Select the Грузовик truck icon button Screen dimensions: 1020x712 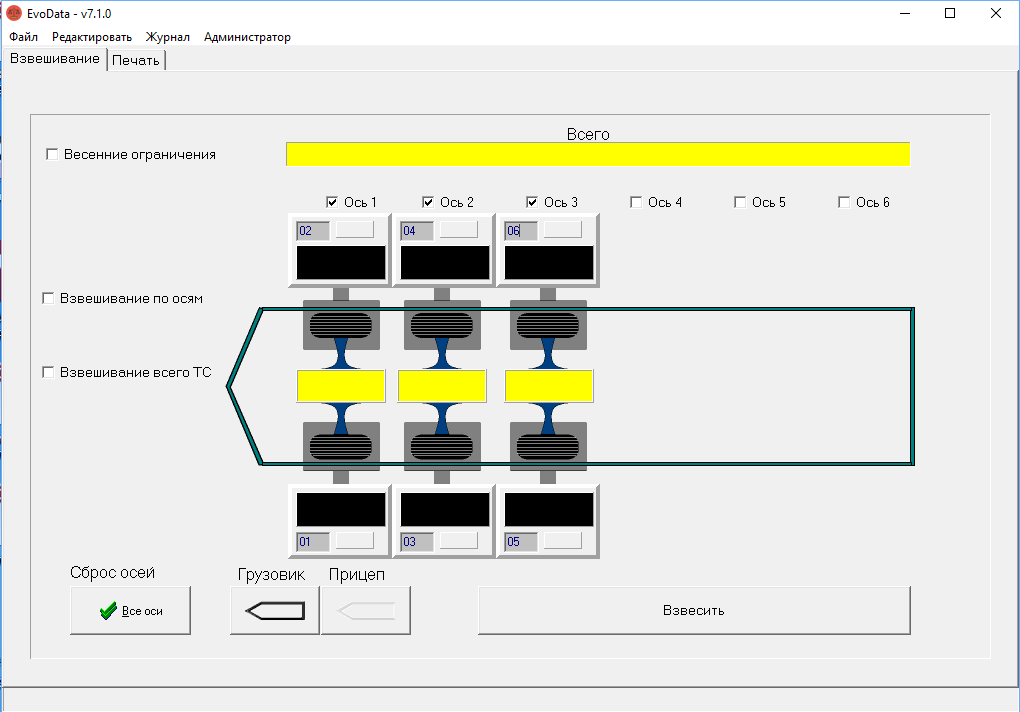[x=275, y=611]
